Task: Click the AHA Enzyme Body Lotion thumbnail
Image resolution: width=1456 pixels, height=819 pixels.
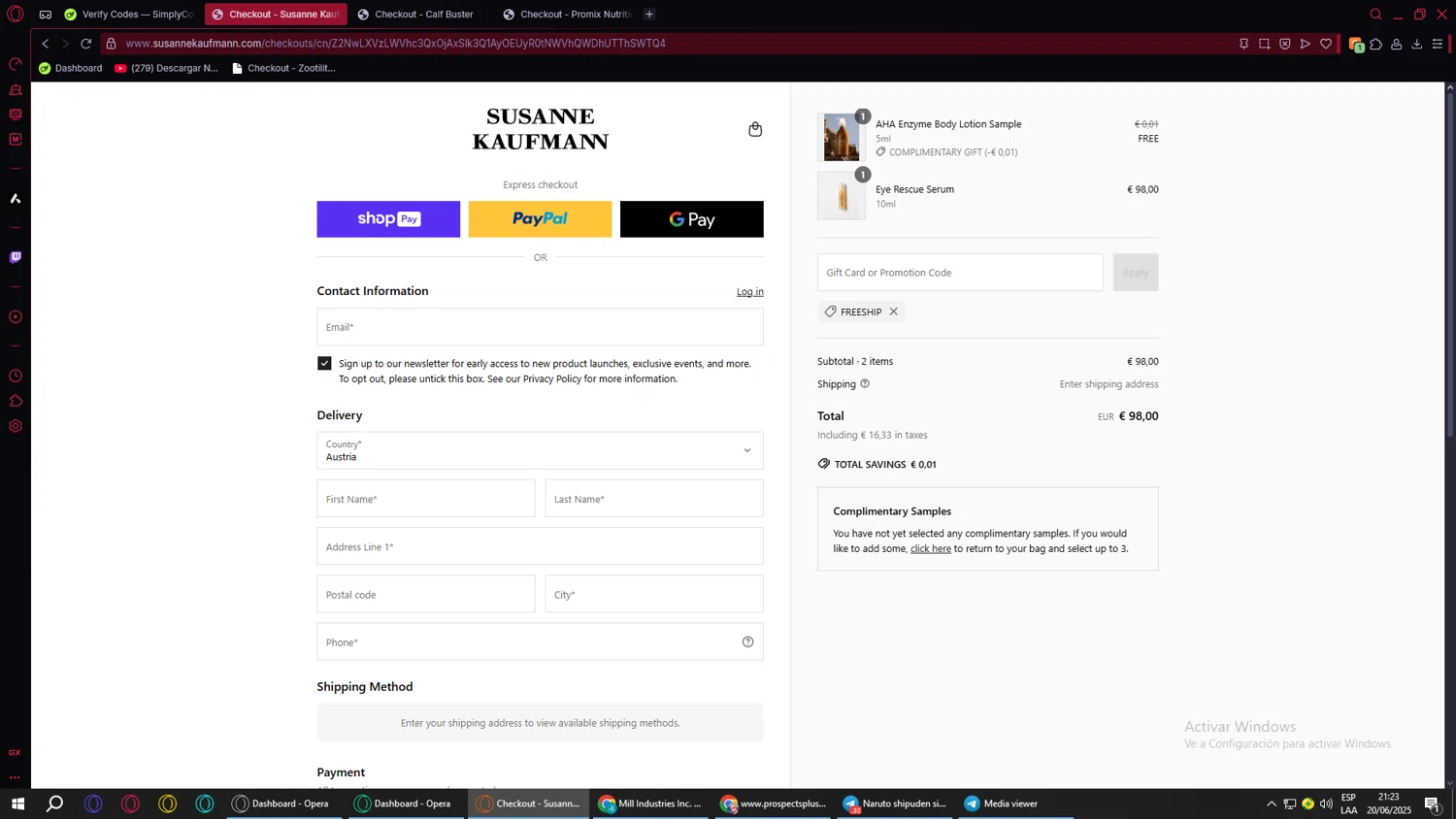Action: [842, 137]
